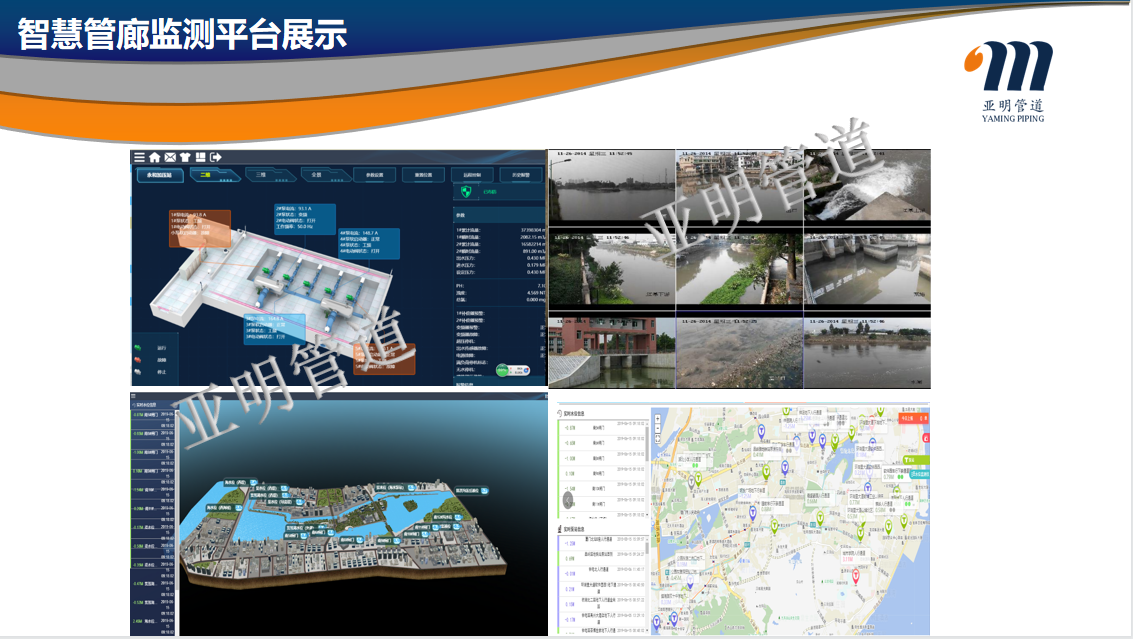The image size is (1133, 639).
Task: Open the fifth dashboard menu button
Action: (423, 175)
